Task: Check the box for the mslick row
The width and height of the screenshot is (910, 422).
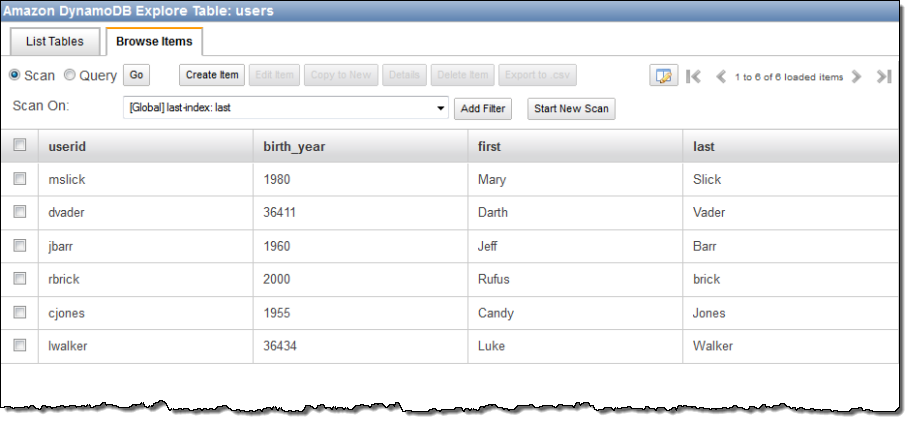Action: pos(20,179)
